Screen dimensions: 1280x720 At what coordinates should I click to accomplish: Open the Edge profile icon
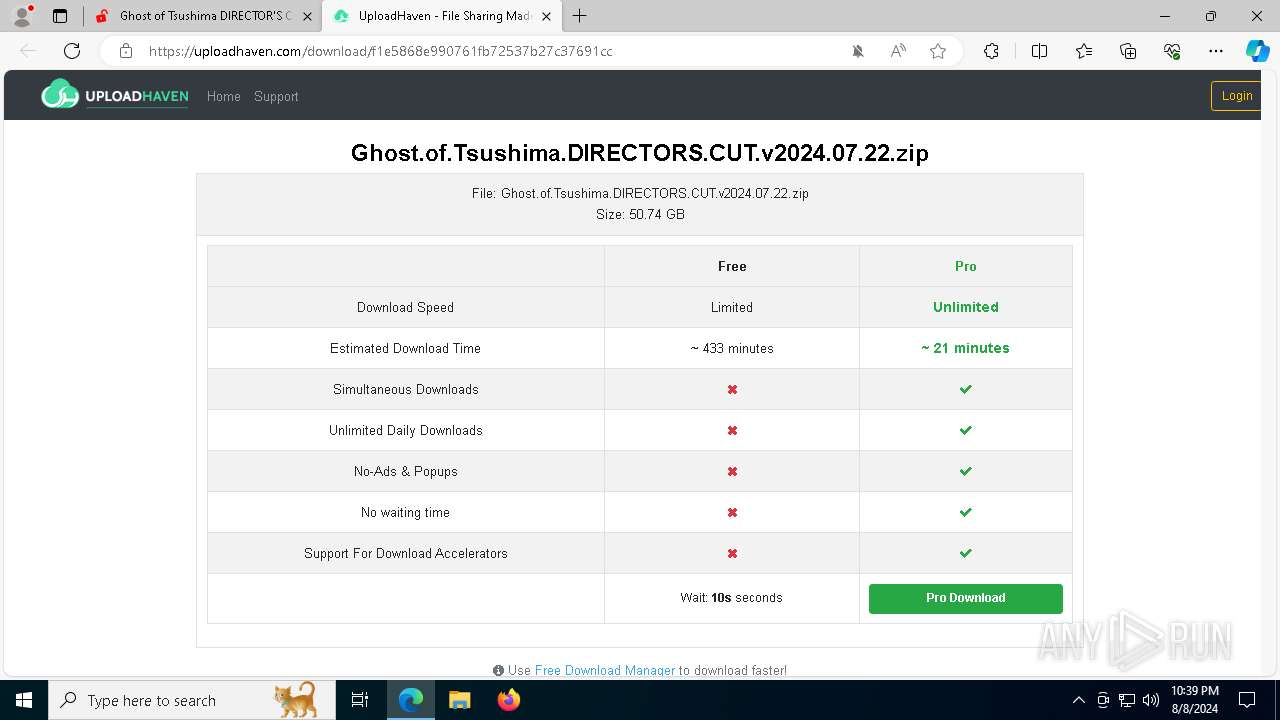(22, 16)
